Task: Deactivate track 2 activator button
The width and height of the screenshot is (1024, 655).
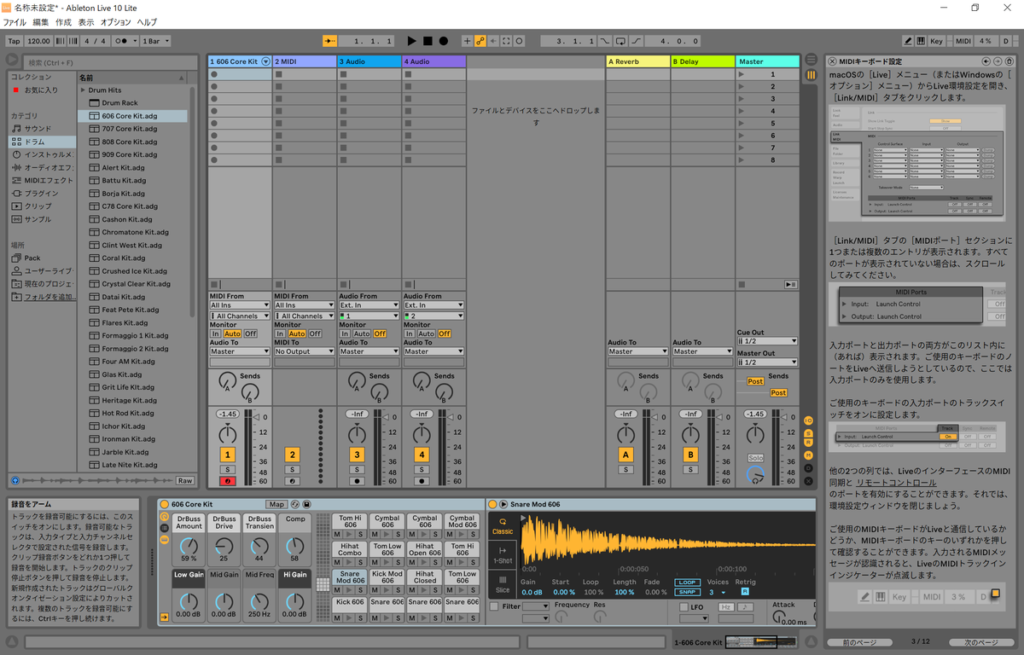Action: [292, 455]
